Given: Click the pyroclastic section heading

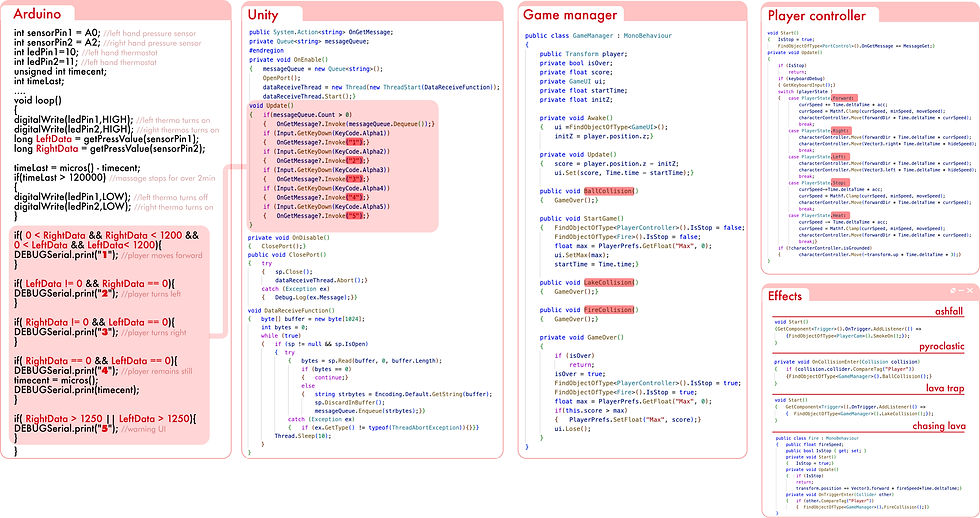Looking at the screenshot, I should (x=941, y=346).
